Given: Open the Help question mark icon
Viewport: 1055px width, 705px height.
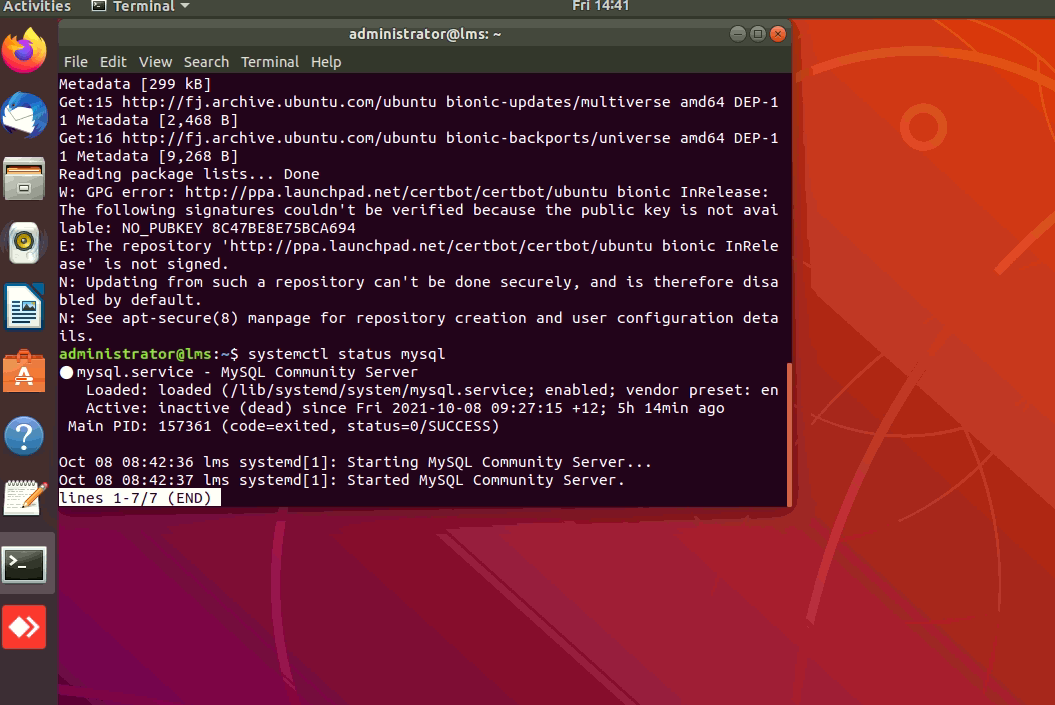Looking at the screenshot, I should coord(25,436).
